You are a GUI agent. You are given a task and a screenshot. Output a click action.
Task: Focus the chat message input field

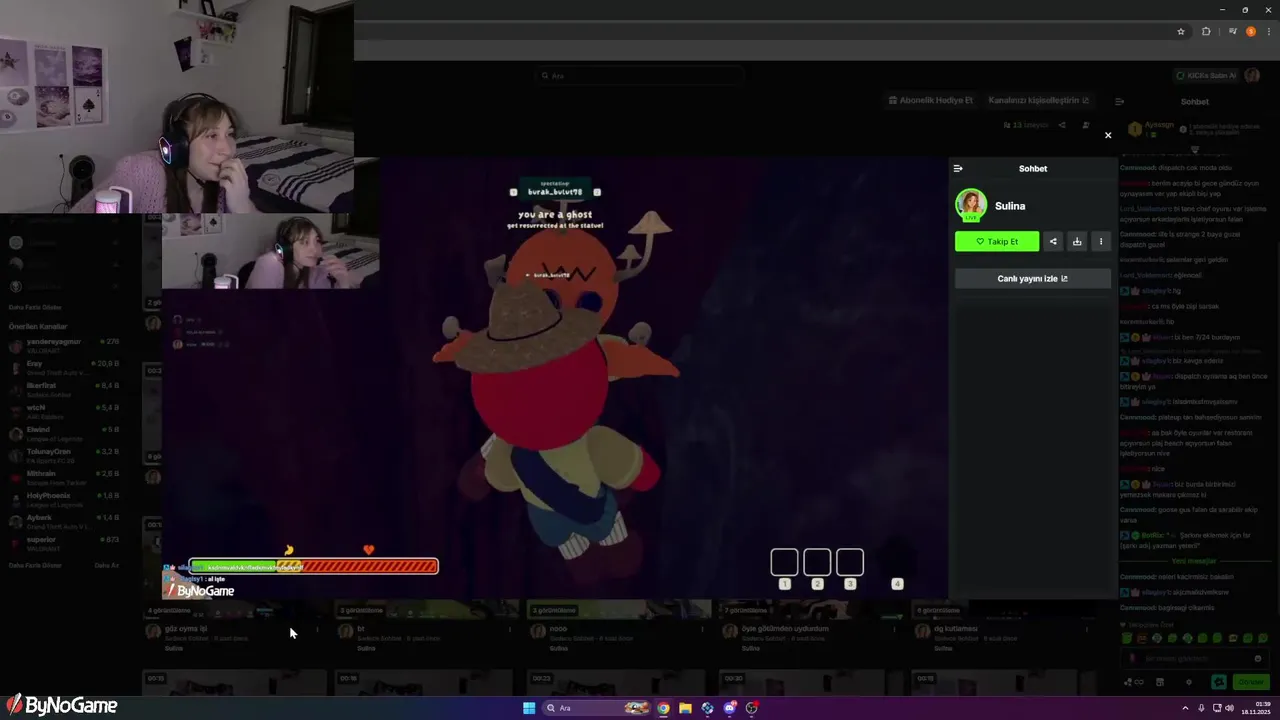(1195, 659)
